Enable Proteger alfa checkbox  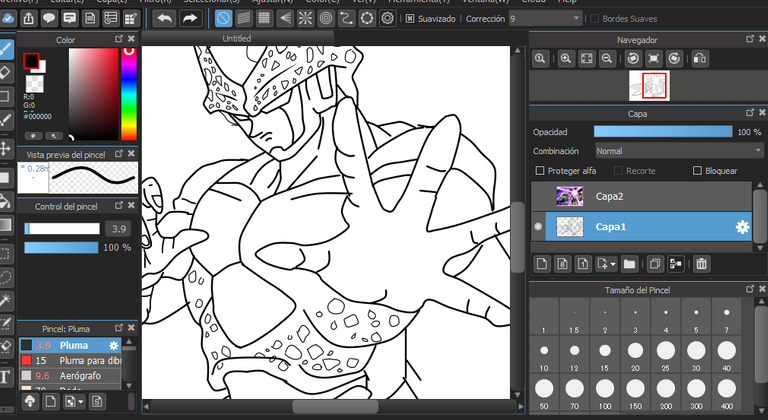coord(540,171)
